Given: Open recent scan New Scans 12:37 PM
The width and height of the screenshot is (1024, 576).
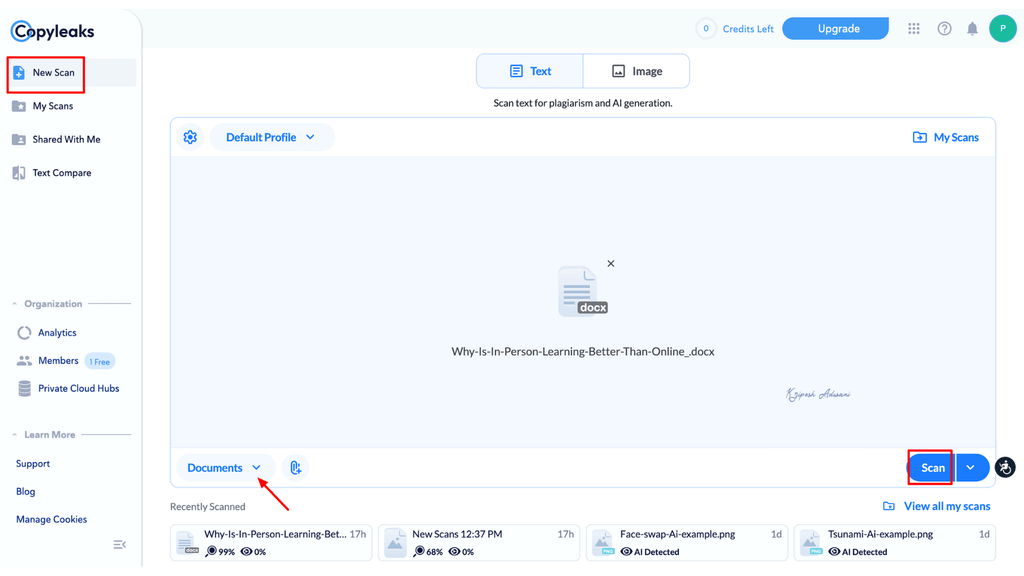Looking at the screenshot, I should pos(479,543).
